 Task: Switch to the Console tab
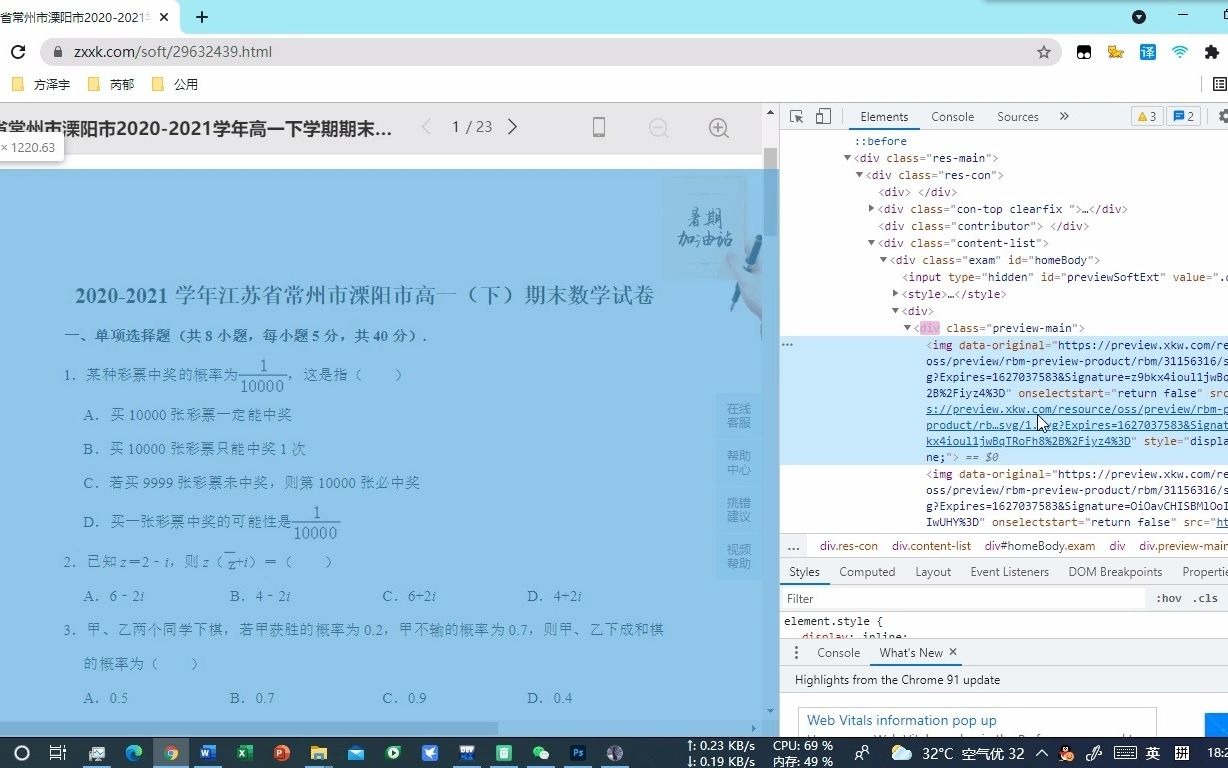[952, 117]
